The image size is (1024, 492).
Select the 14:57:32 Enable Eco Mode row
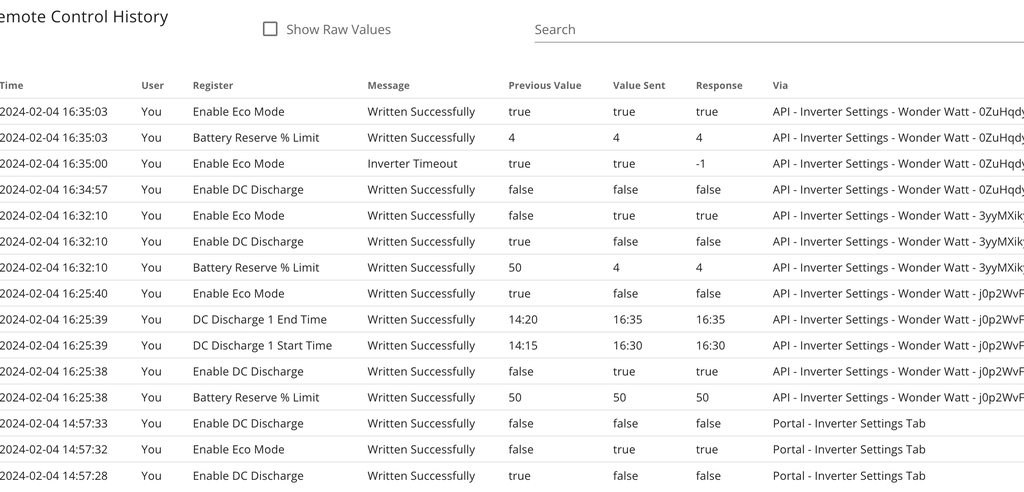(x=238, y=450)
